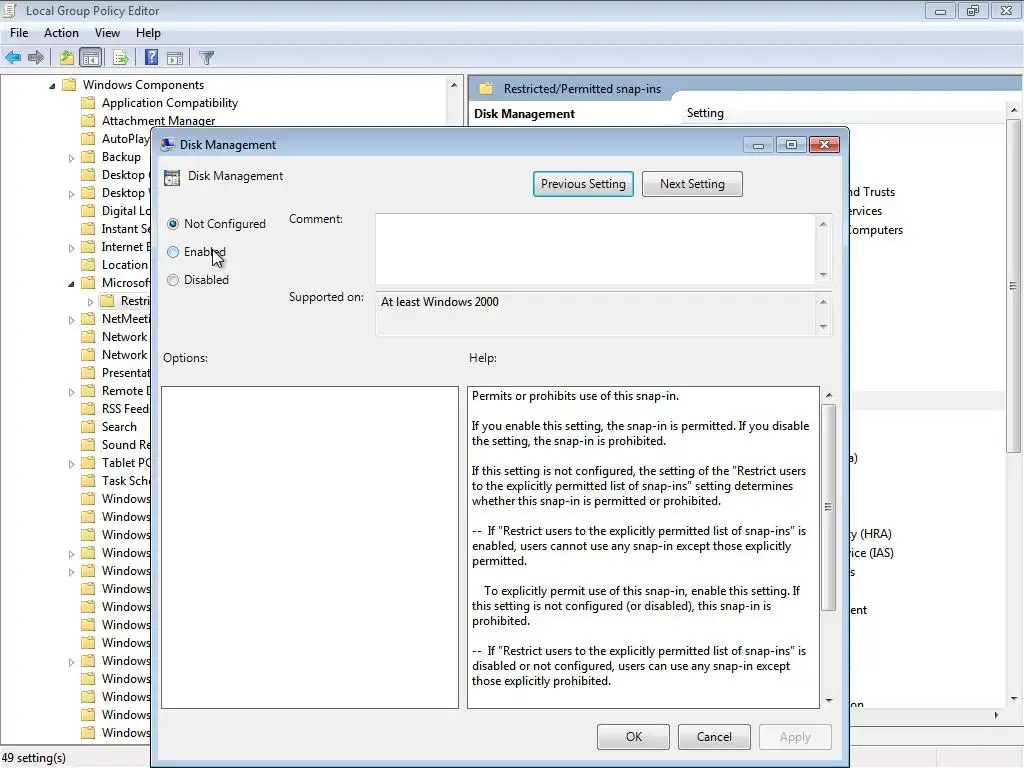Expand the Internet Explorer tree node
Viewport: 1024px width, 768px height.
(71, 248)
